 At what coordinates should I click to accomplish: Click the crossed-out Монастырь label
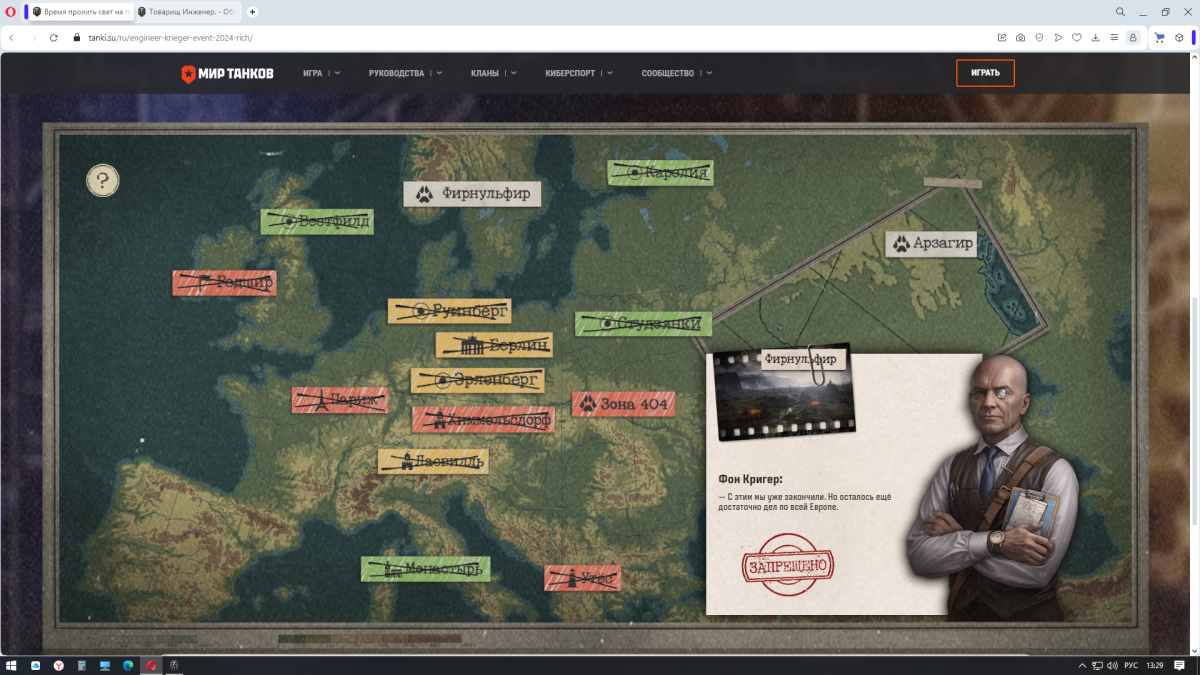tap(425, 569)
